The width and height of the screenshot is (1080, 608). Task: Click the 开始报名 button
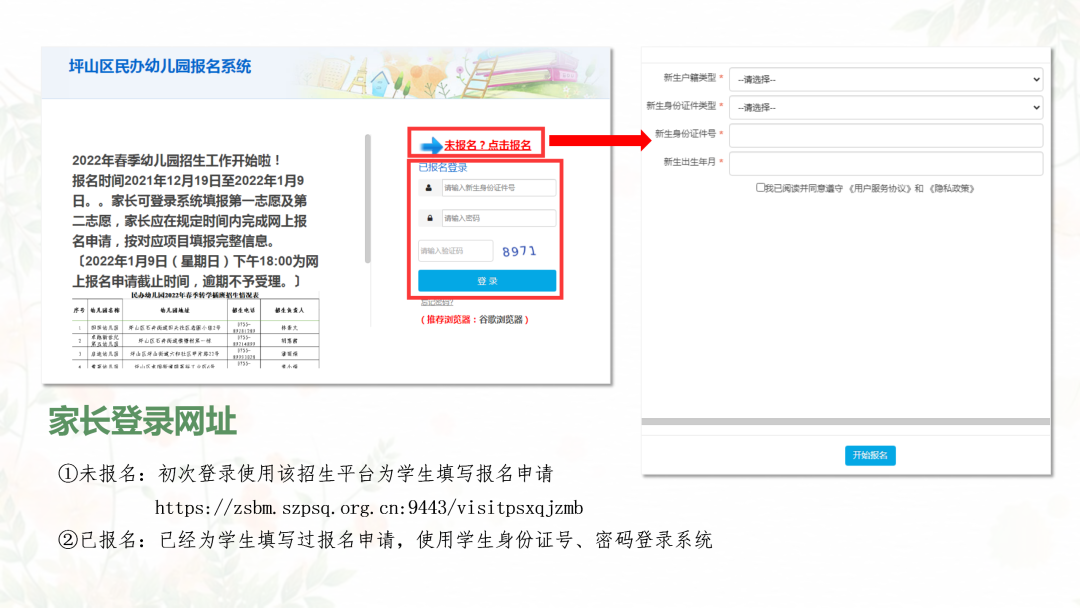coord(870,454)
